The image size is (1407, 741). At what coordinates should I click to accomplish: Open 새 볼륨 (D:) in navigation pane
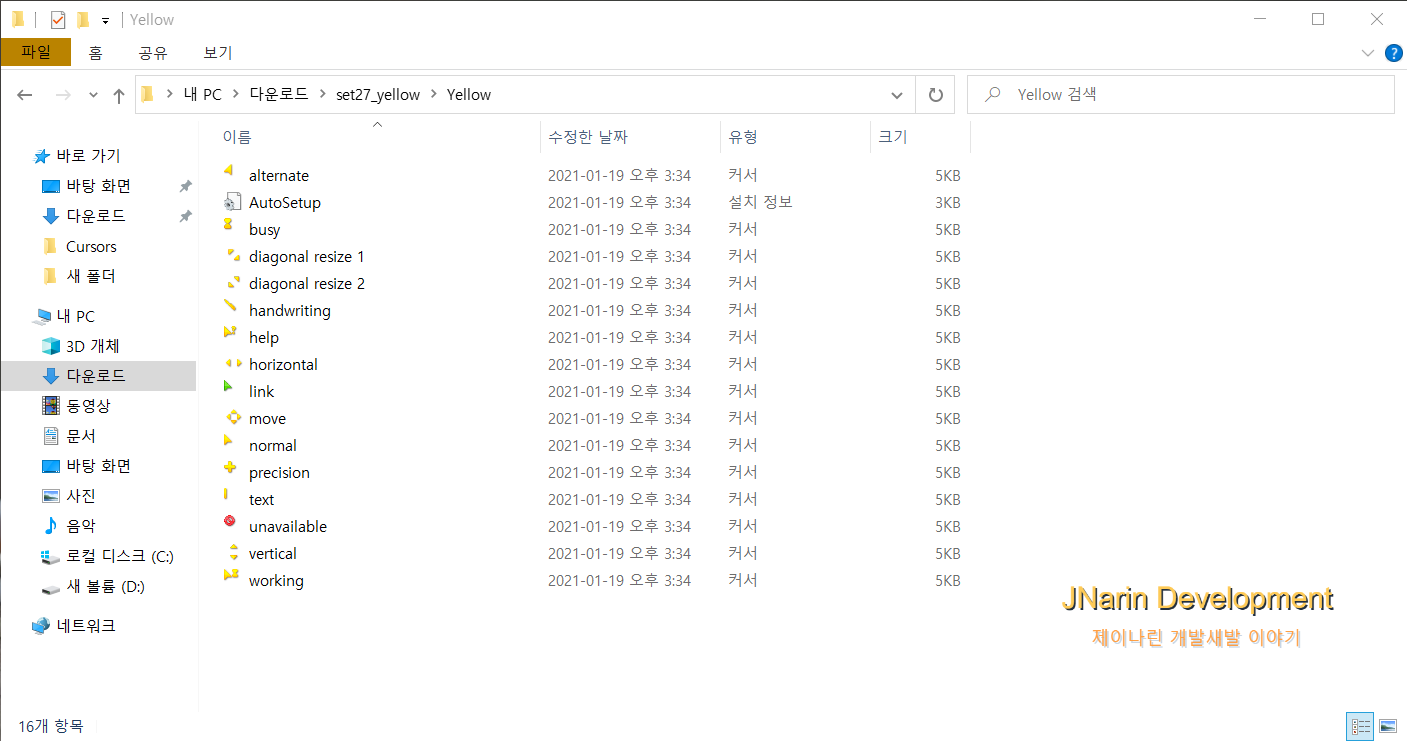[x=105, y=587]
